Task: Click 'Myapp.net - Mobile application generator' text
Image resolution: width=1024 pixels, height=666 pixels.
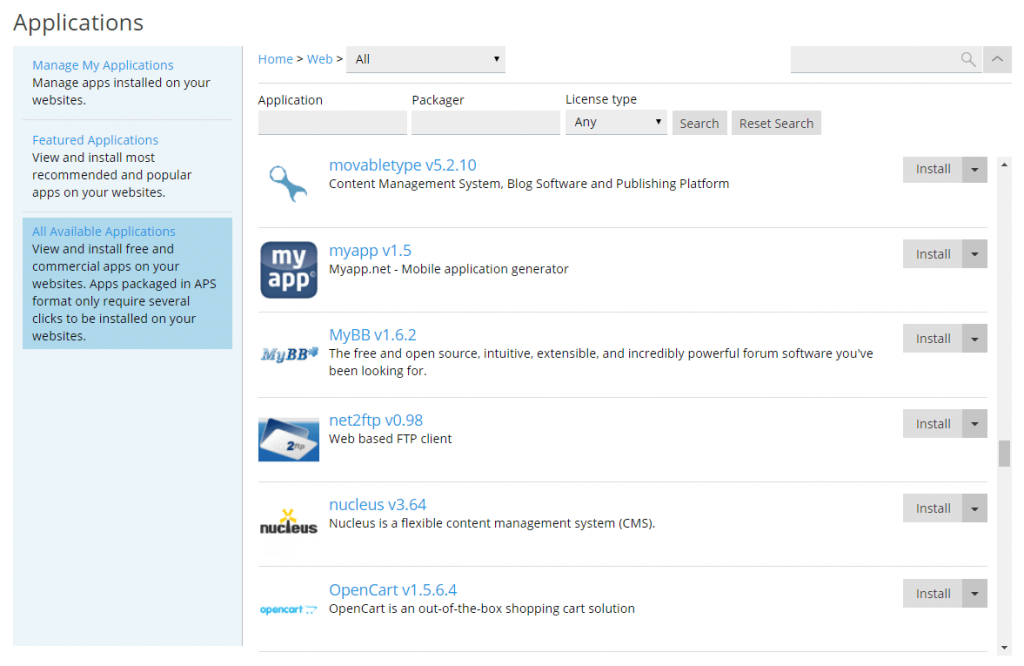Action: click(449, 269)
